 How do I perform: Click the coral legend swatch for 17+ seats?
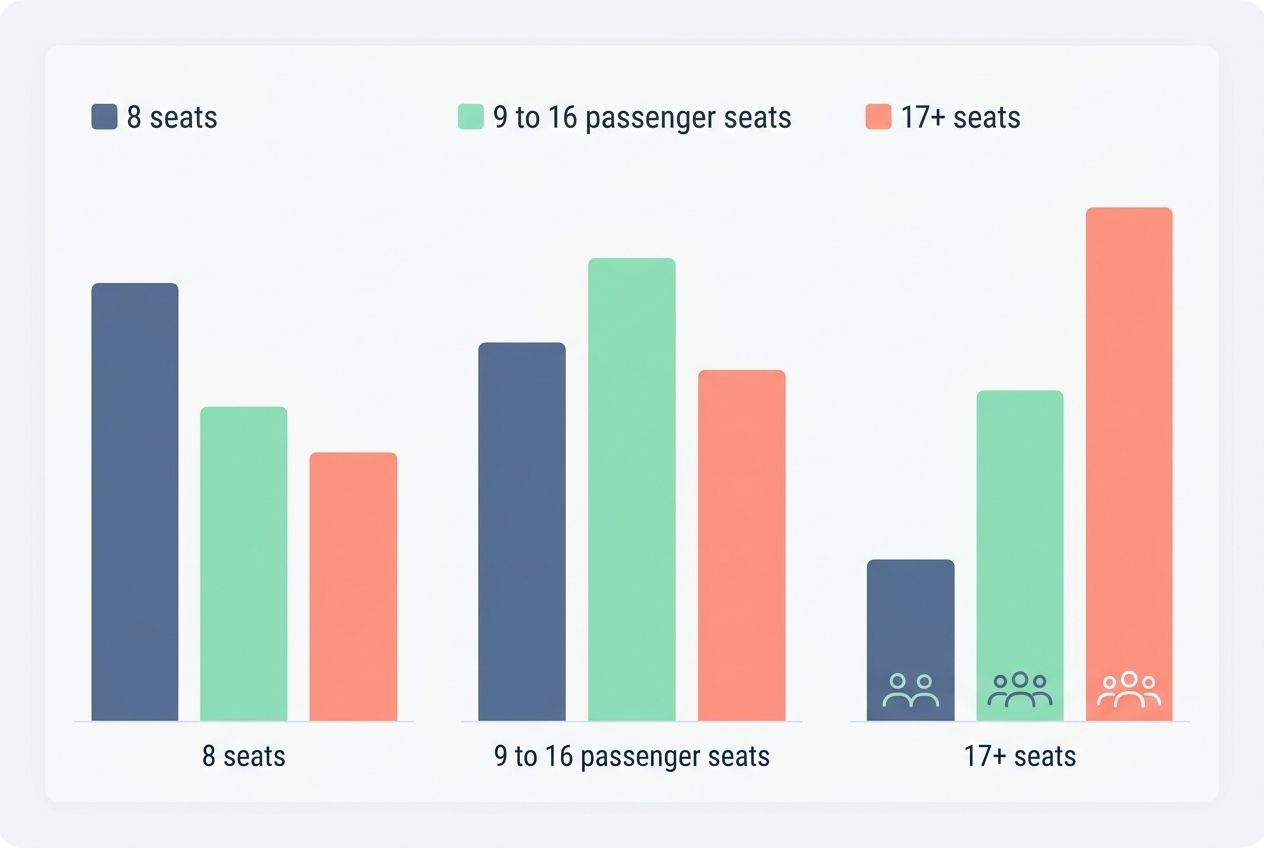(x=877, y=117)
